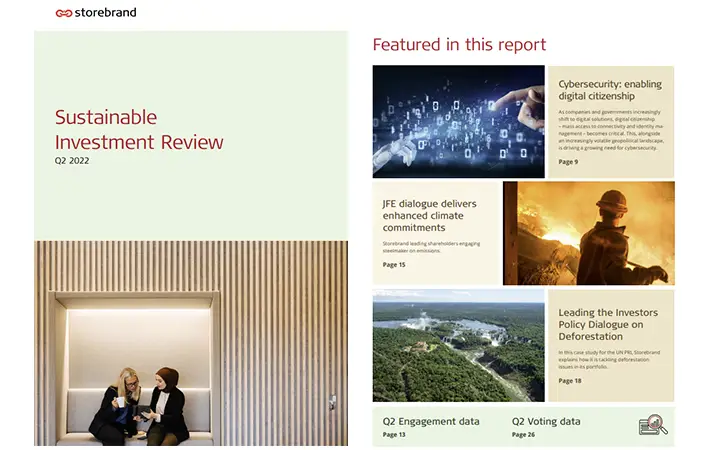720x450 pixels.
Task: Click 'Page 18' under Deforestation
Action: (x=570, y=381)
